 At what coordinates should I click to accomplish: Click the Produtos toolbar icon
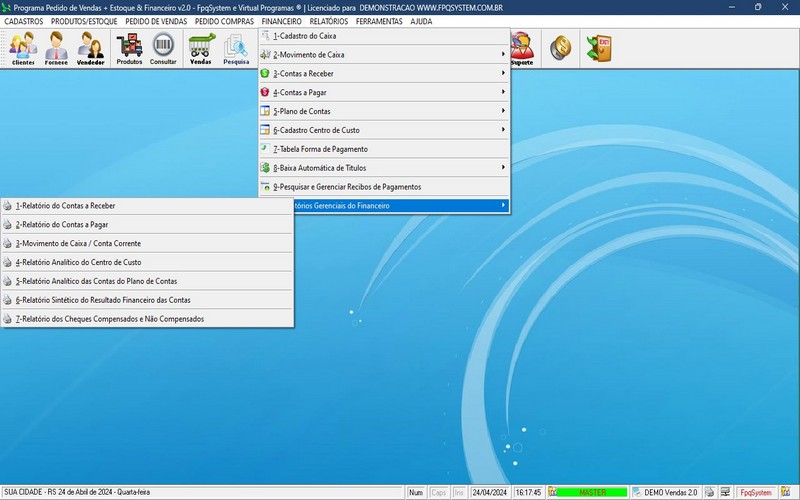[129, 48]
